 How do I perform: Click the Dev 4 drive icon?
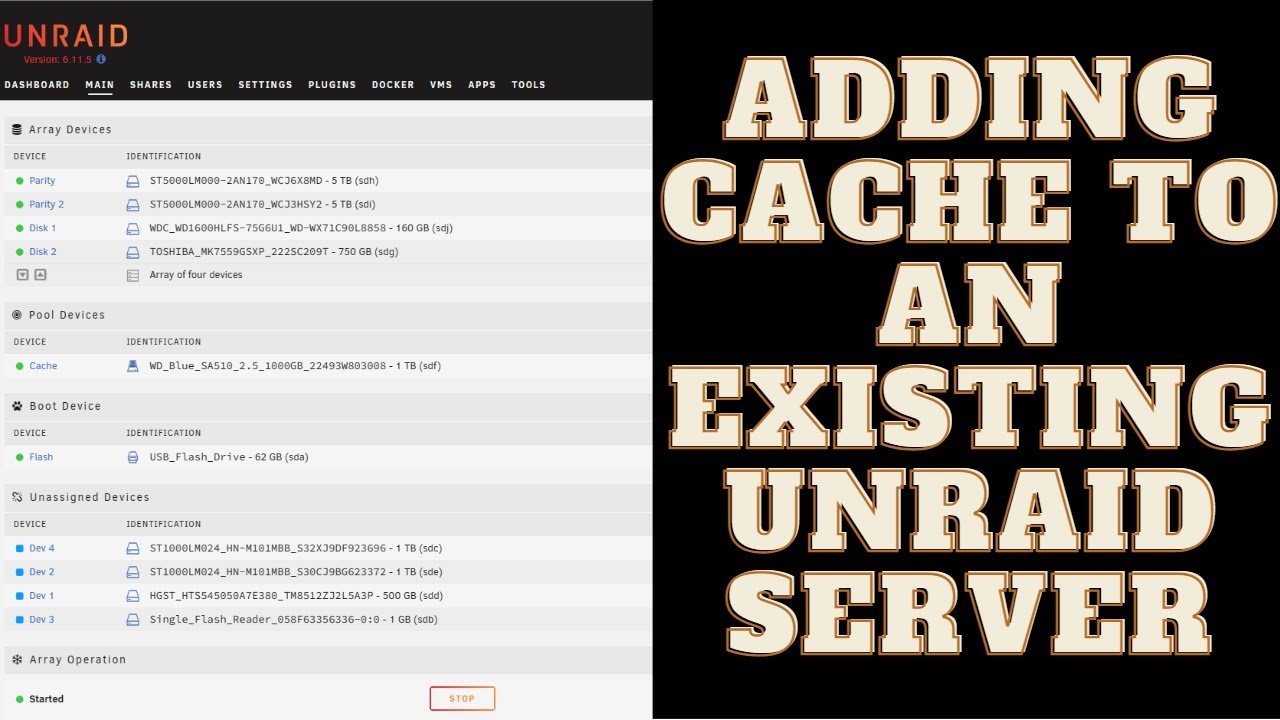pyautogui.click(x=133, y=548)
